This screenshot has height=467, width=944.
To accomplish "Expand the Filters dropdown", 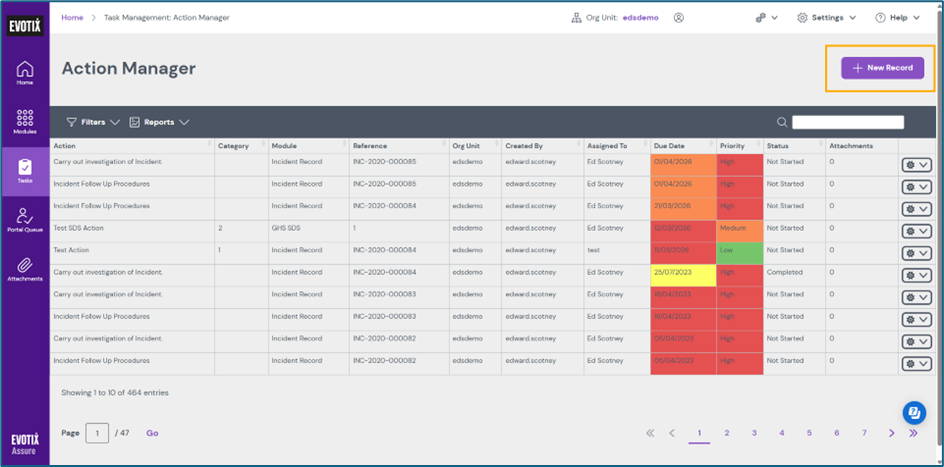I will pos(93,122).
